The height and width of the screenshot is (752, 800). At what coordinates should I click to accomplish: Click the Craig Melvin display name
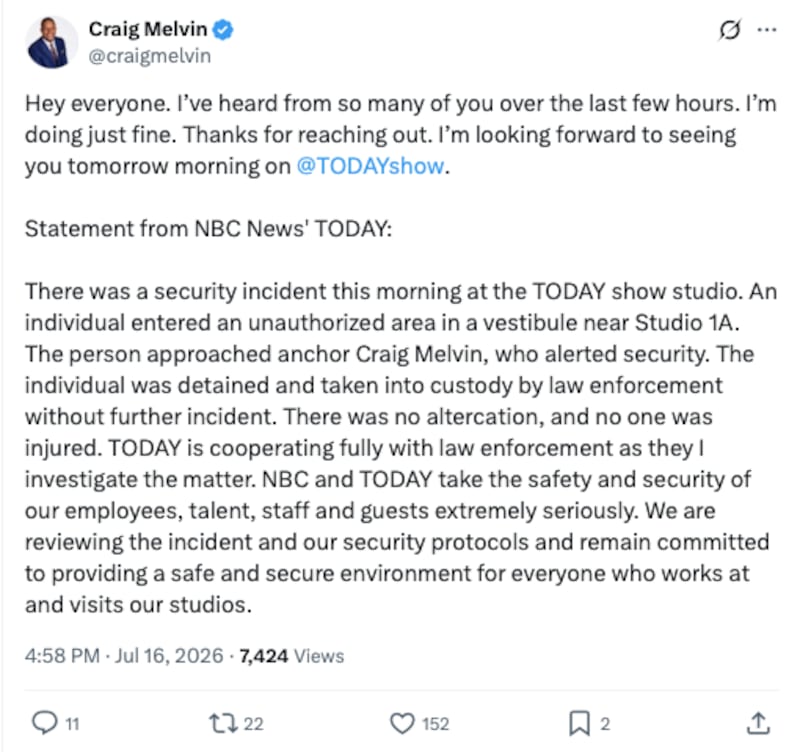pyautogui.click(x=148, y=29)
